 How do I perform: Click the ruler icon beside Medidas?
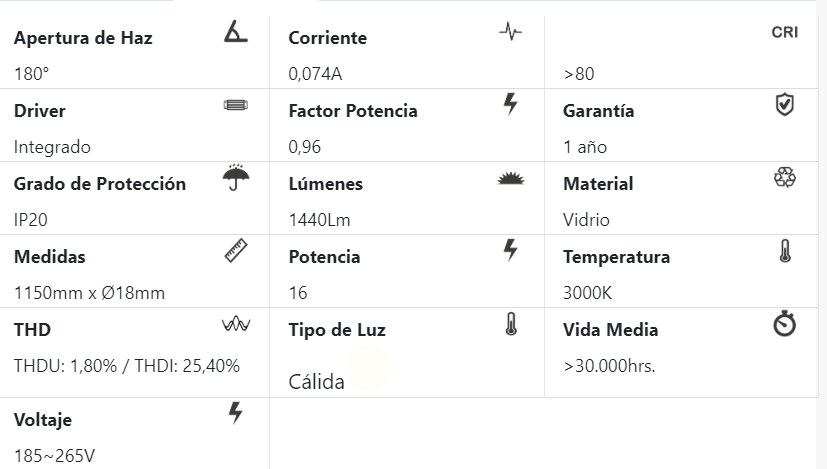(x=236, y=251)
